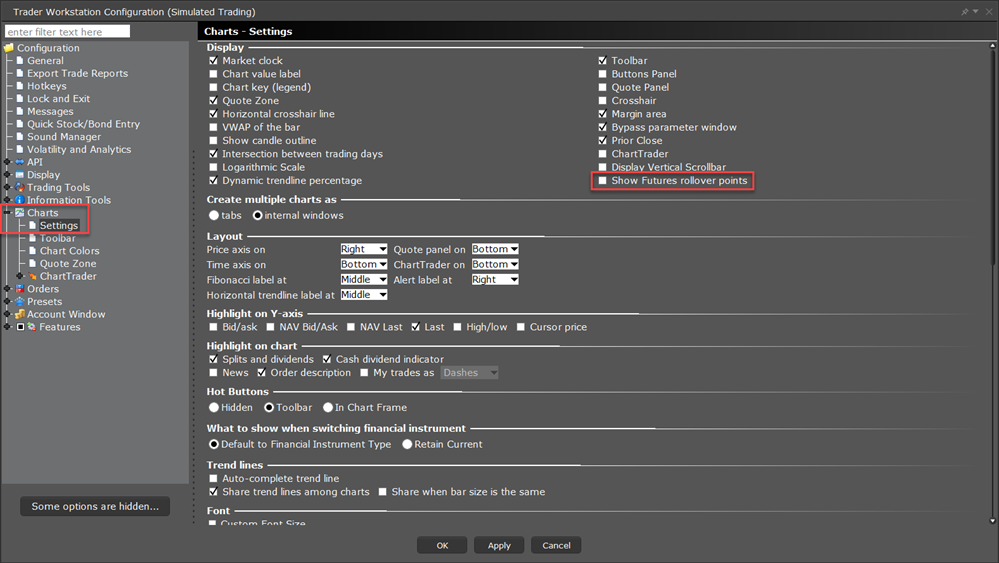Open the Messages tree item
This screenshot has height=563, width=999.
(x=50, y=111)
